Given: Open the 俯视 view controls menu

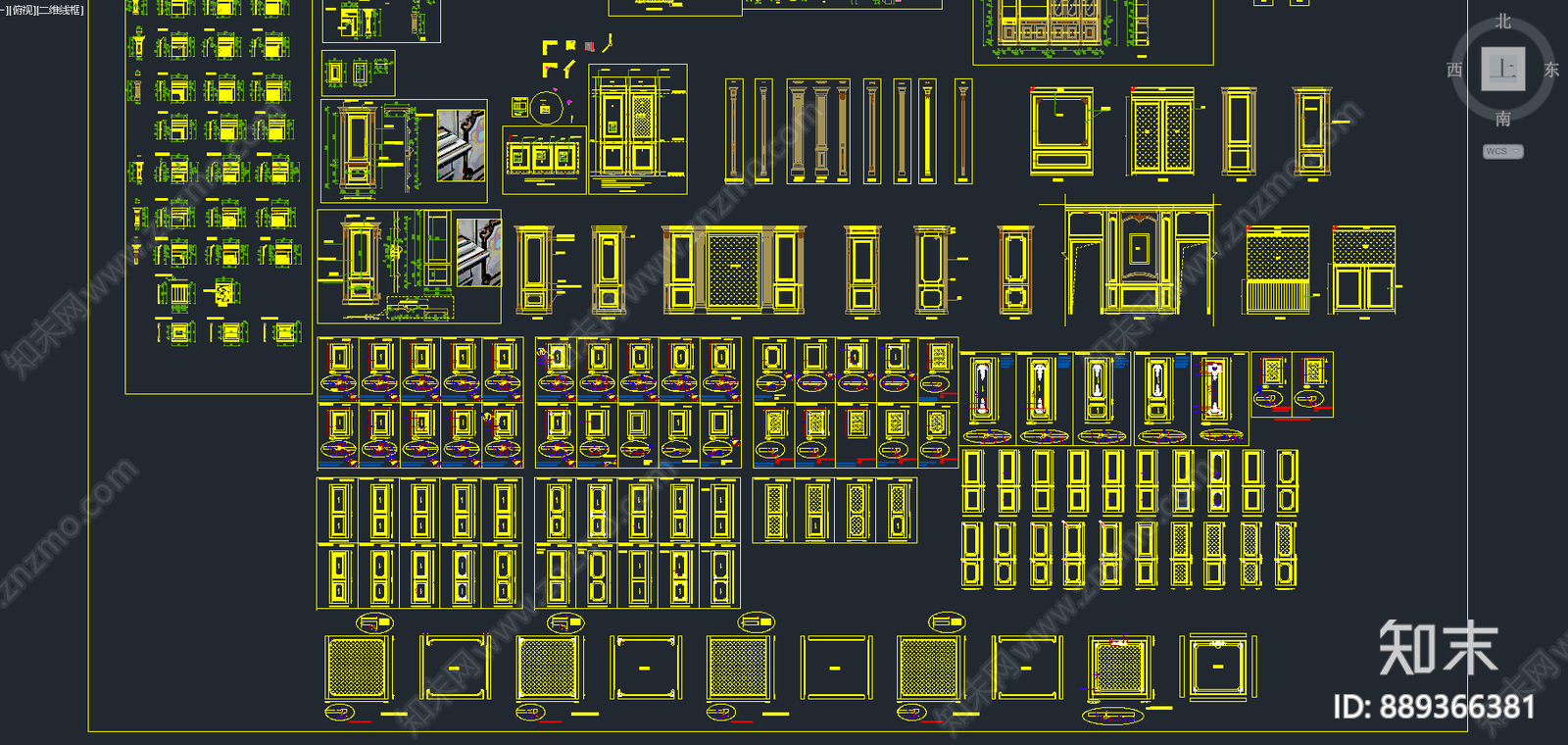Looking at the screenshot, I should pos(22,10).
